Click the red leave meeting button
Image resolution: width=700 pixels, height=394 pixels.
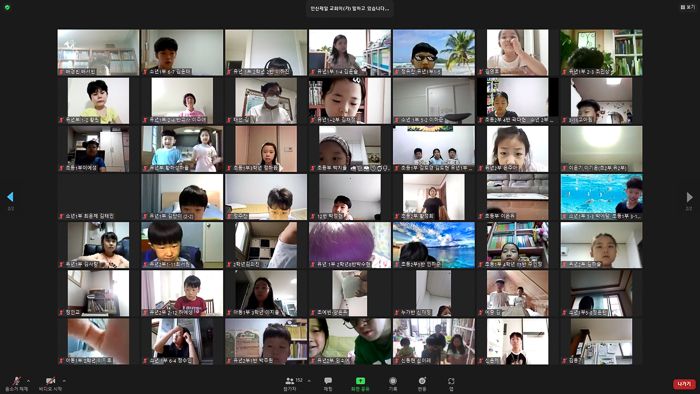tap(684, 384)
